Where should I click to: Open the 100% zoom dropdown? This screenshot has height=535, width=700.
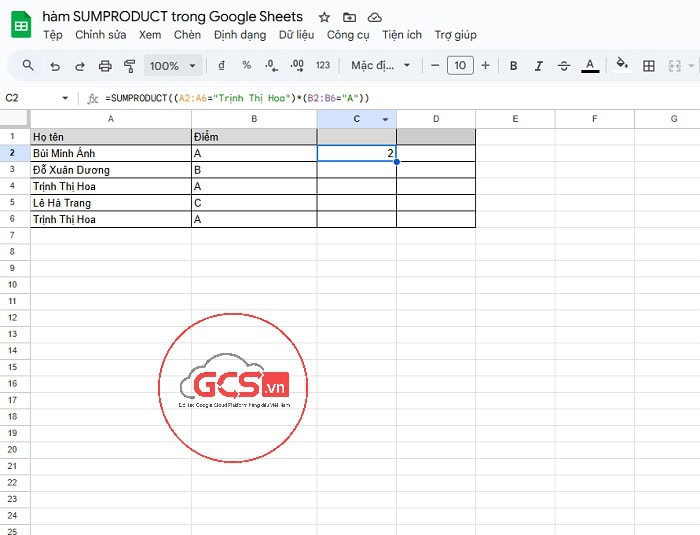(172, 66)
